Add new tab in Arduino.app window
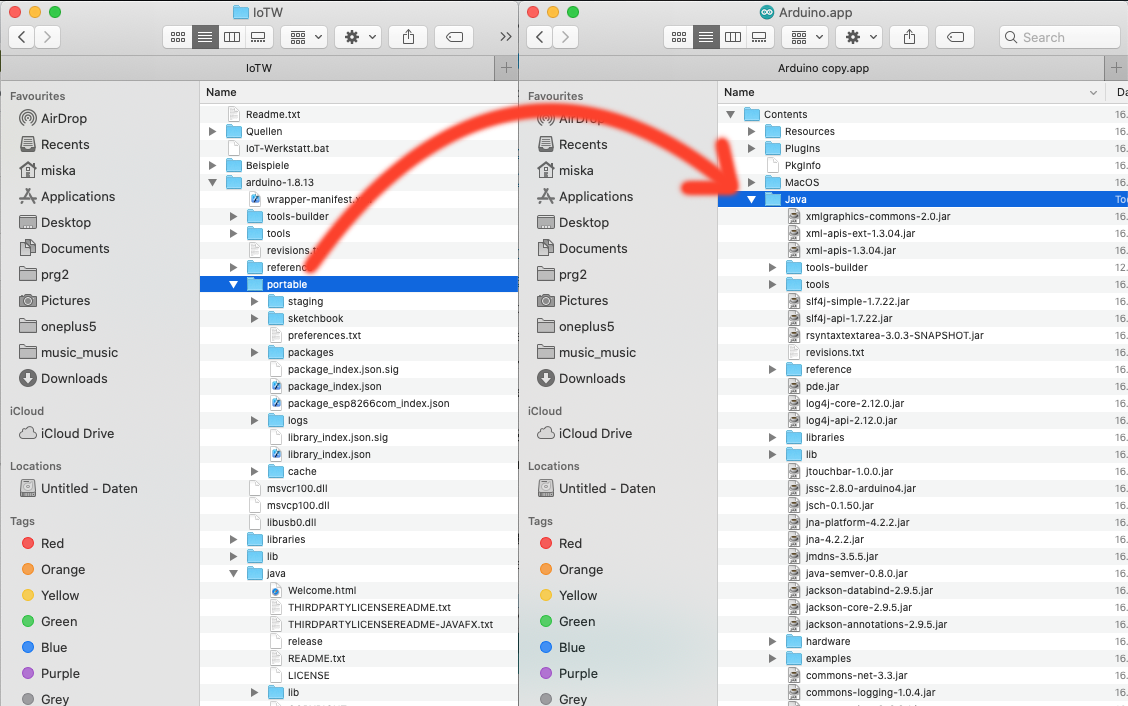The height and width of the screenshot is (706, 1128). tap(1116, 68)
